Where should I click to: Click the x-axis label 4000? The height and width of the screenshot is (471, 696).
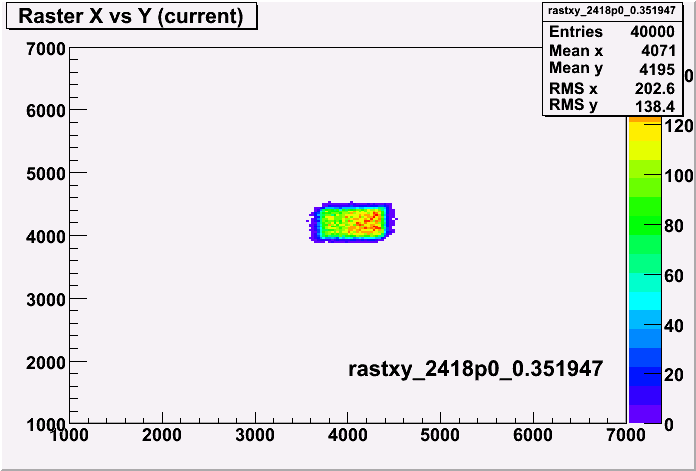(348, 435)
